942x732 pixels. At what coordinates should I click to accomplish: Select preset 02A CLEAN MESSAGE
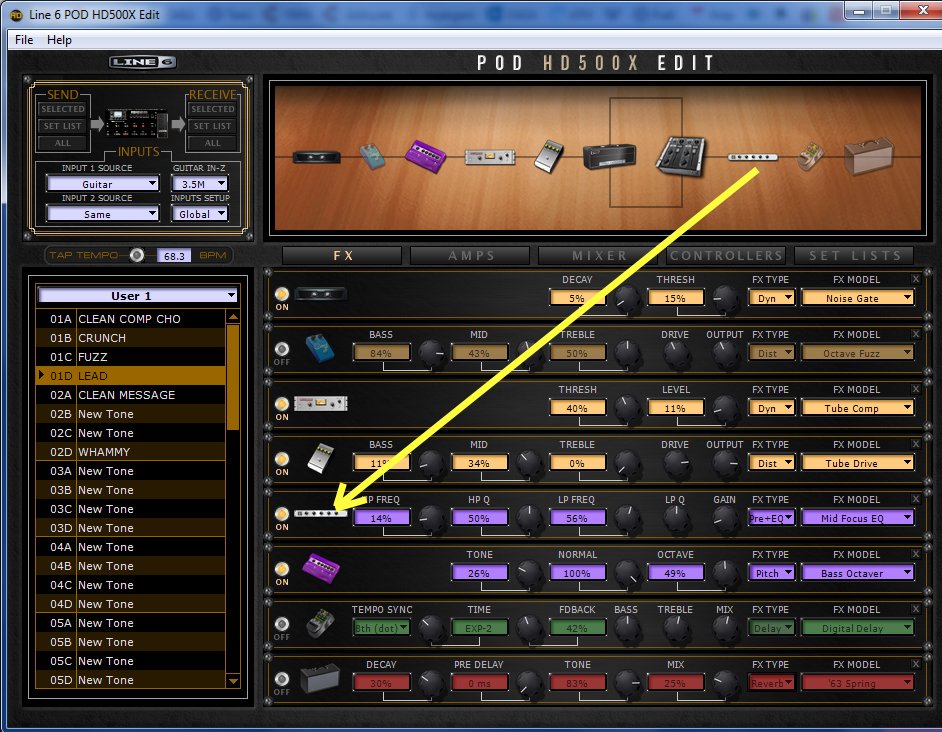tap(131, 395)
